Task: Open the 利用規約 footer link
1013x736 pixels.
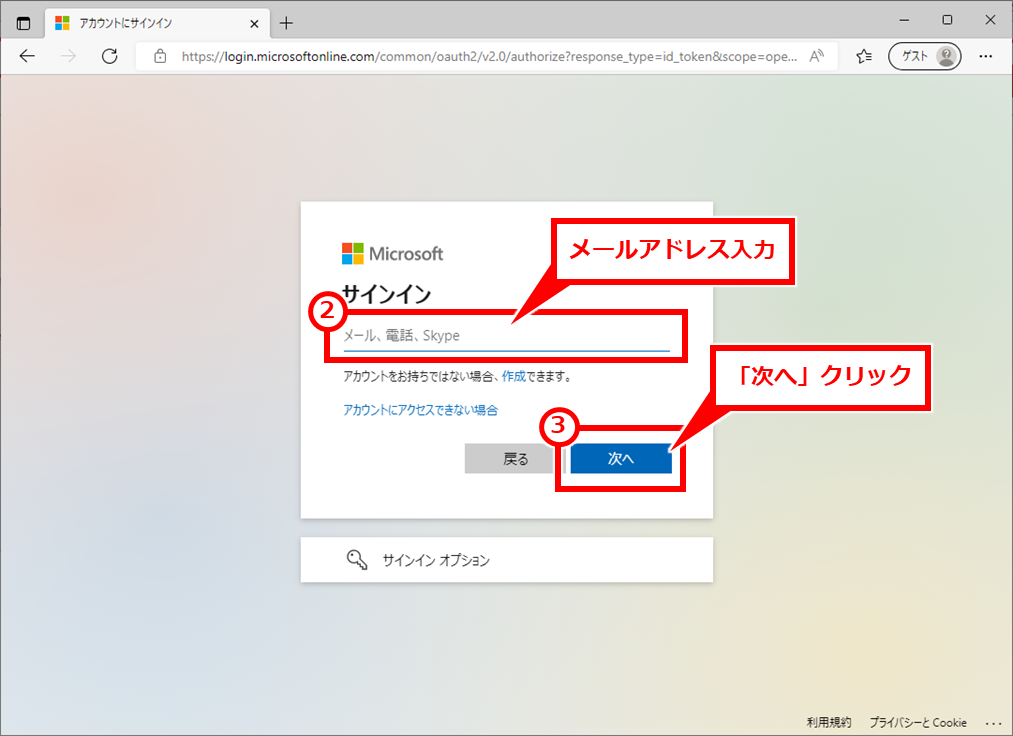Action: pos(829,722)
